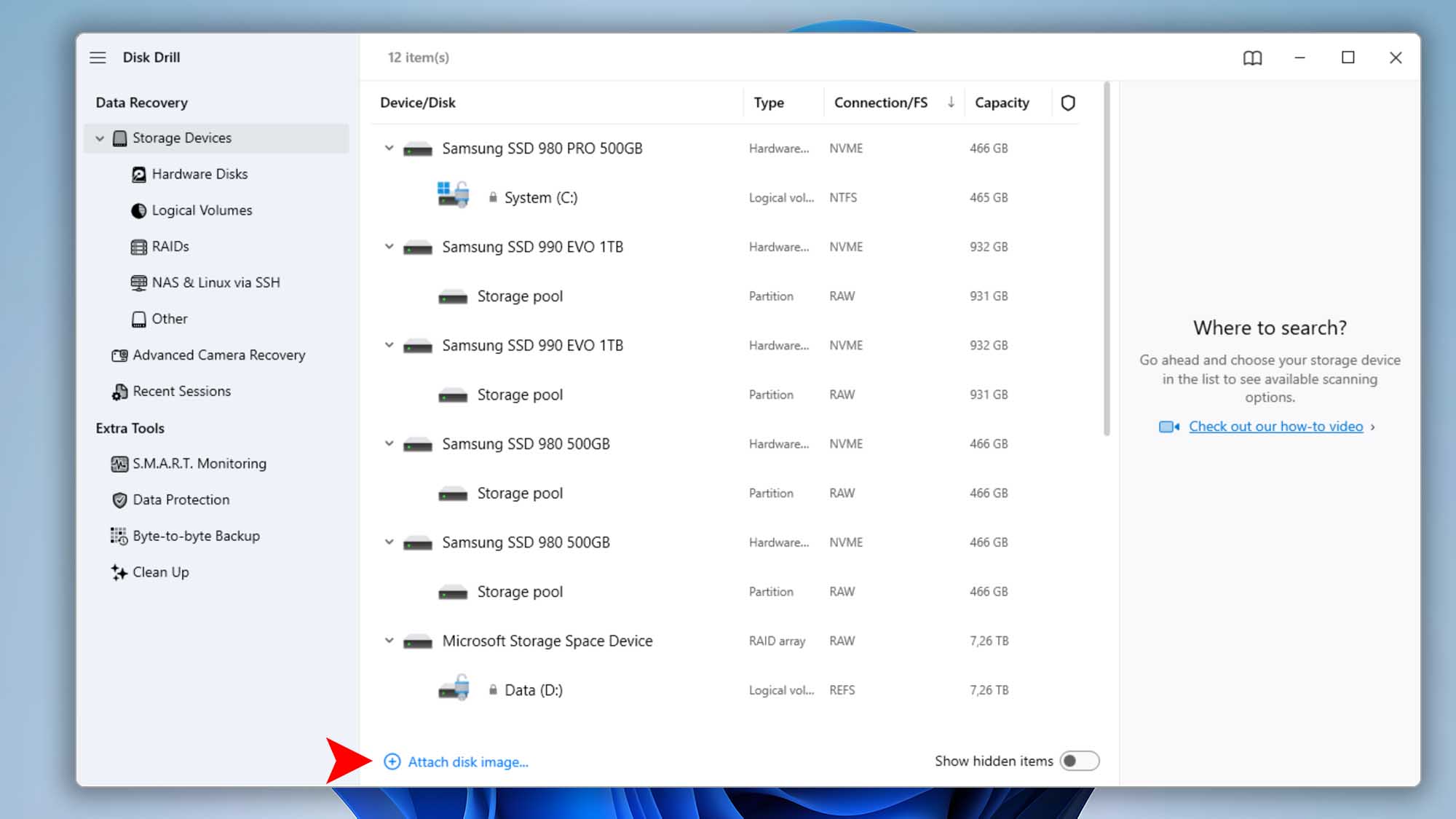Click the S.M.A.R.T. Monitoring icon
The image size is (1456, 819).
[x=119, y=464]
